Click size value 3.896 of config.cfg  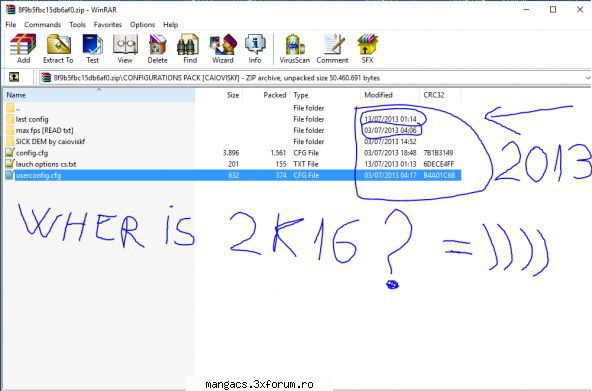click(x=231, y=153)
